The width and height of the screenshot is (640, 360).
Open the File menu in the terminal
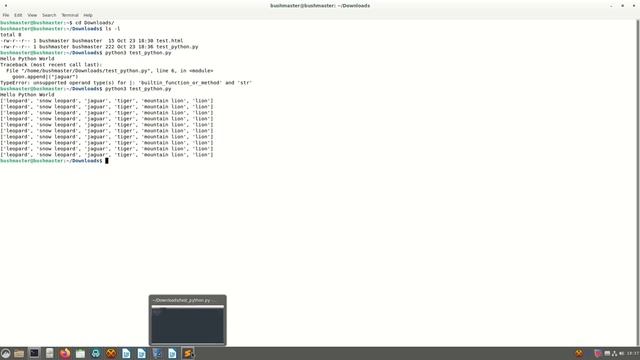6,15
